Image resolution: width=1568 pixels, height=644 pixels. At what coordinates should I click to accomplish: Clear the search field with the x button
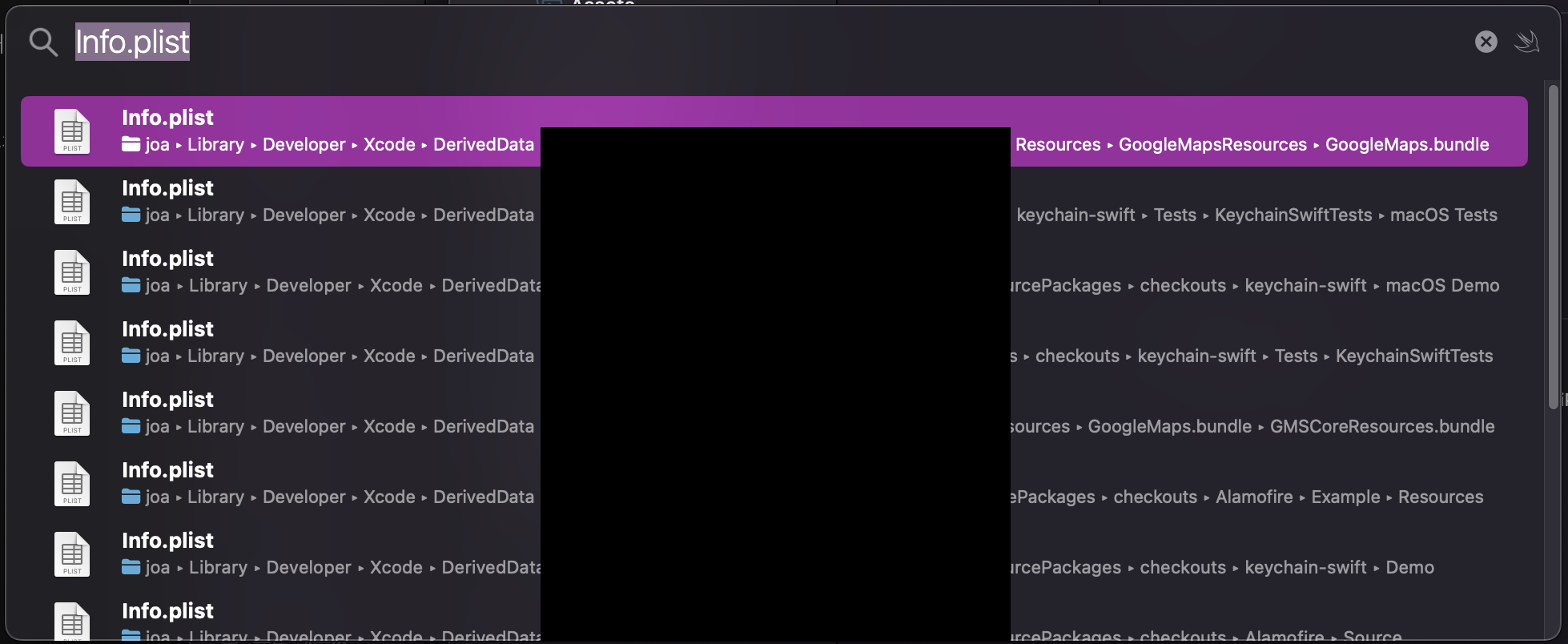pos(1486,42)
